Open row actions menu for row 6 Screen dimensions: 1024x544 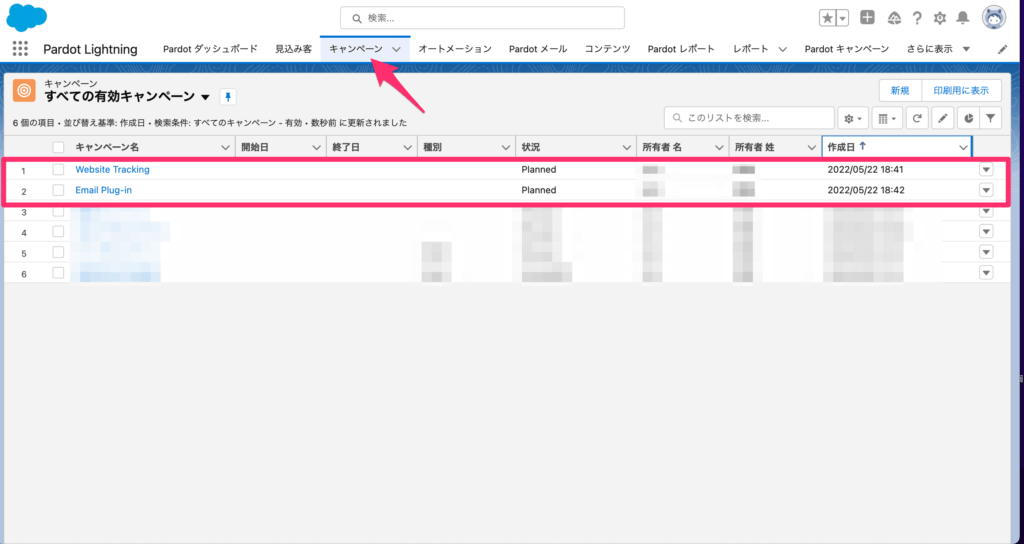pos(986,272)
